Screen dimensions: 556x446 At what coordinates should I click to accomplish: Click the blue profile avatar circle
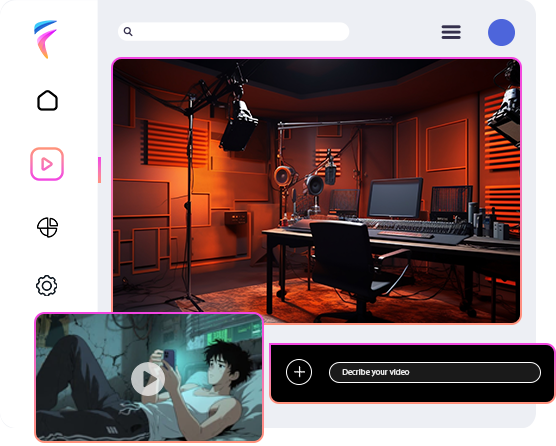click(501, 32)
